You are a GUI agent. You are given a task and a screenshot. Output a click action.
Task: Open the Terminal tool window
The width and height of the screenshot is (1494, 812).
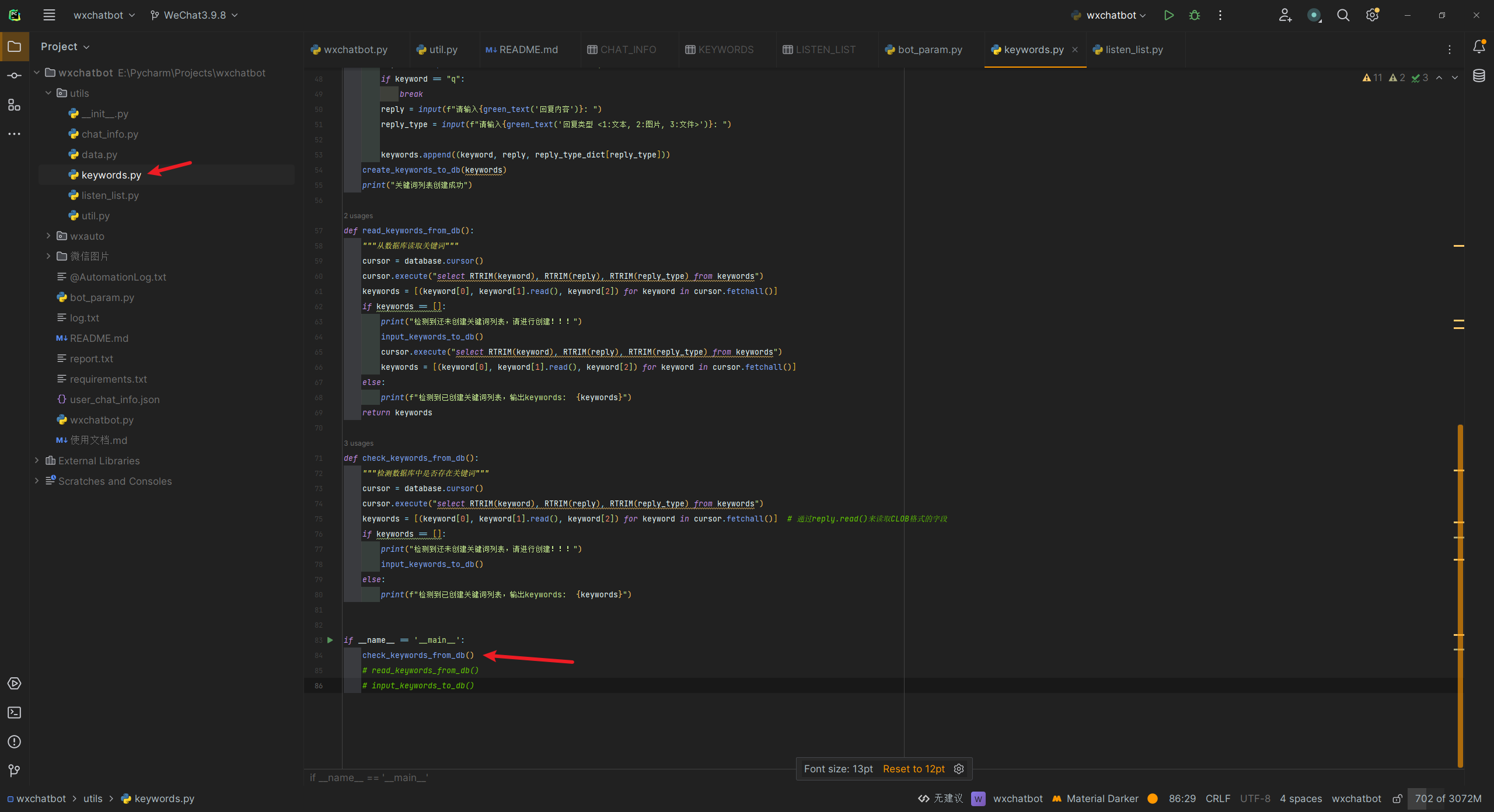point(15,713)
